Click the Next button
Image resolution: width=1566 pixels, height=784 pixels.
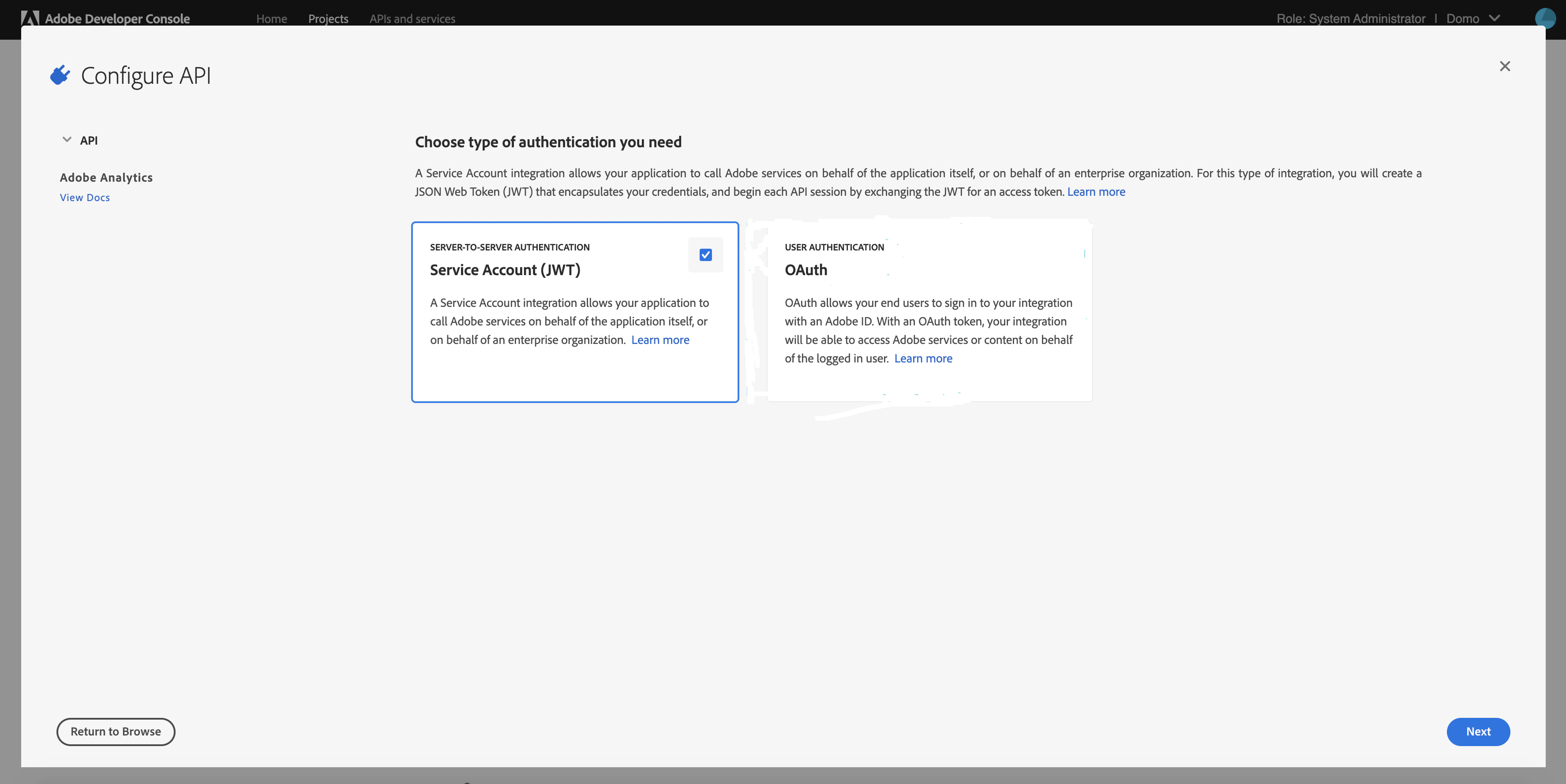(x=1478, y=732)
